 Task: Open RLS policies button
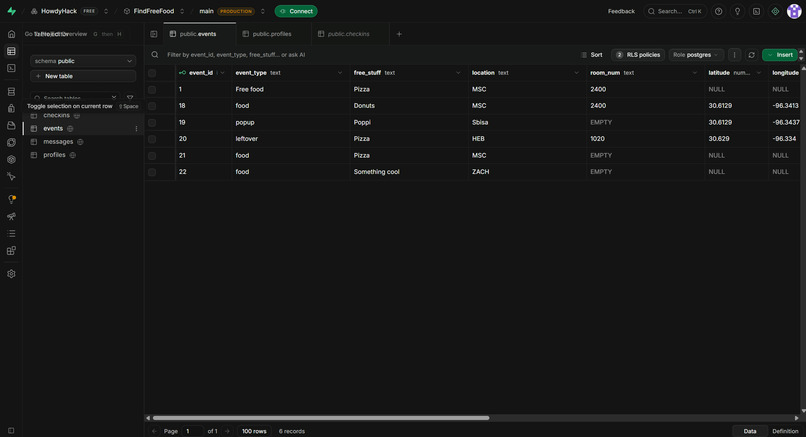pyautogui.click(x=638, y=55)
